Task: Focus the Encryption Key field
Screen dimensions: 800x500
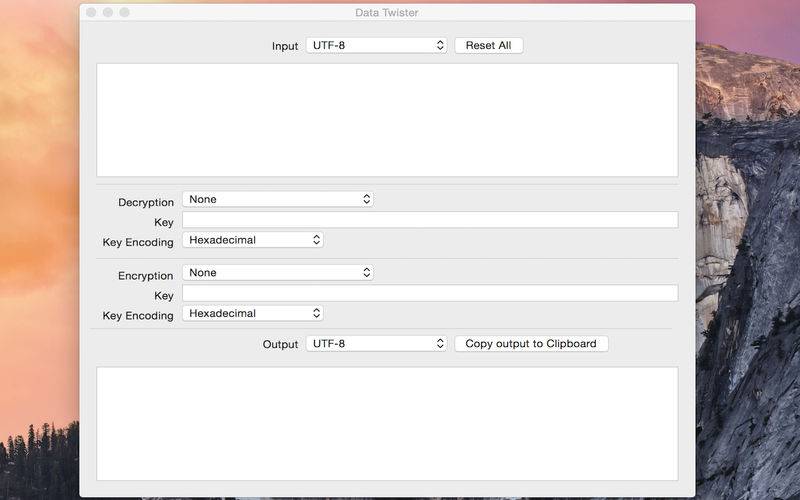Action: click(x=430, y=293)
